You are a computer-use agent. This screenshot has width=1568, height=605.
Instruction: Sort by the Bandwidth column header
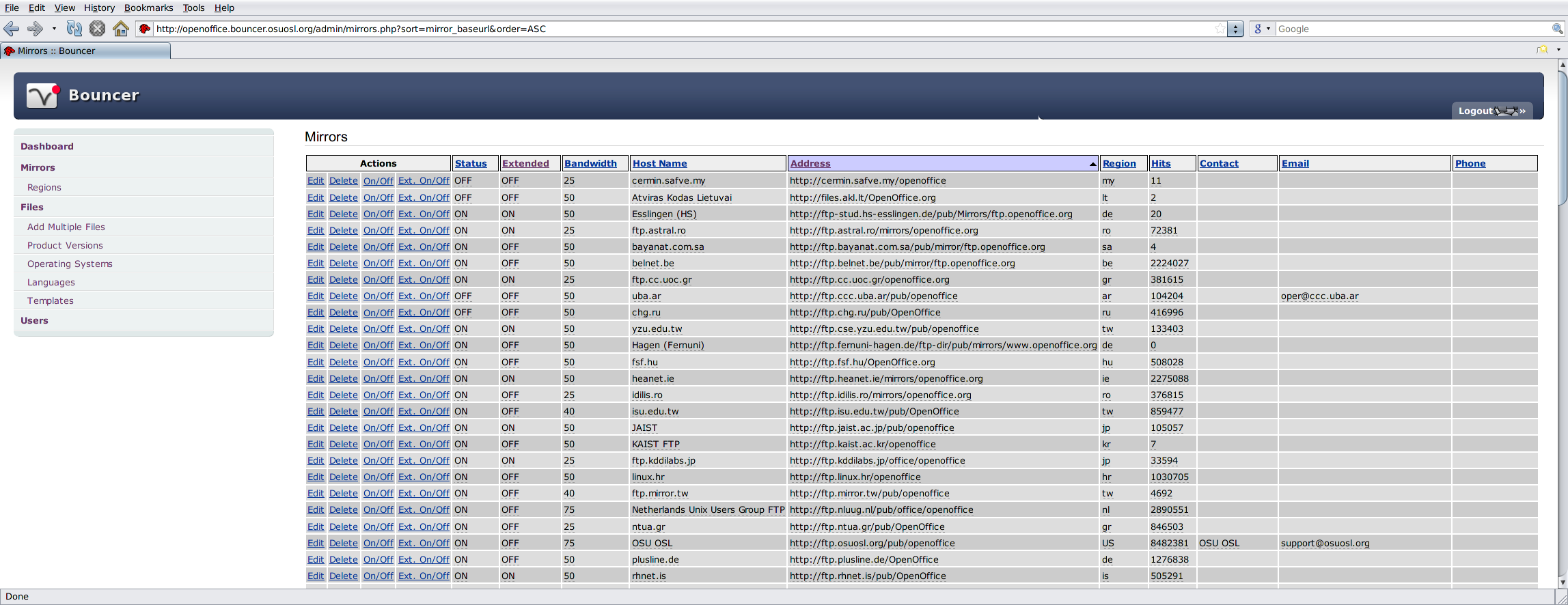pos(590,163)
